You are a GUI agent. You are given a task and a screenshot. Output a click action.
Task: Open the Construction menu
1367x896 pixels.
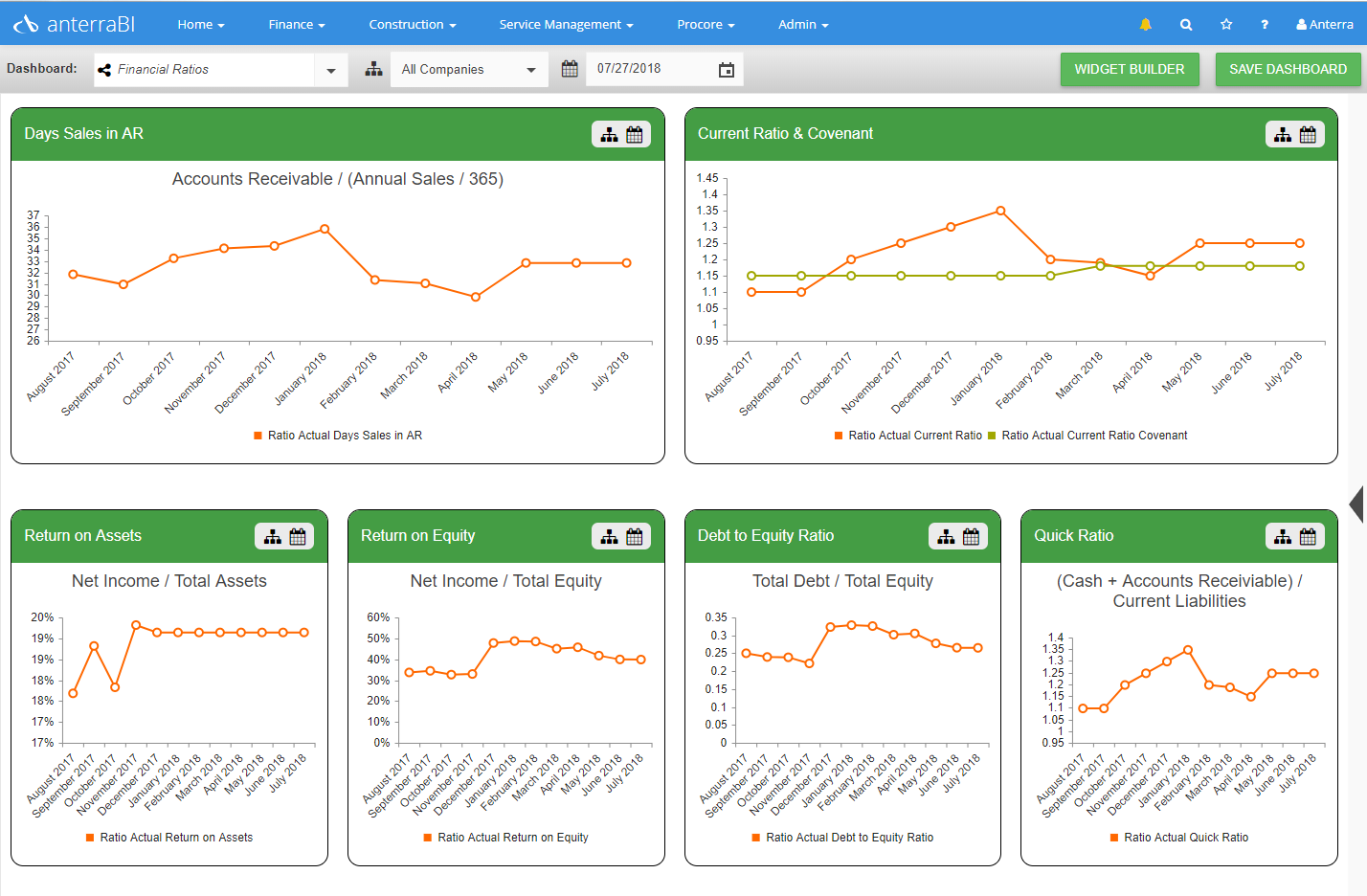[413, 25]
